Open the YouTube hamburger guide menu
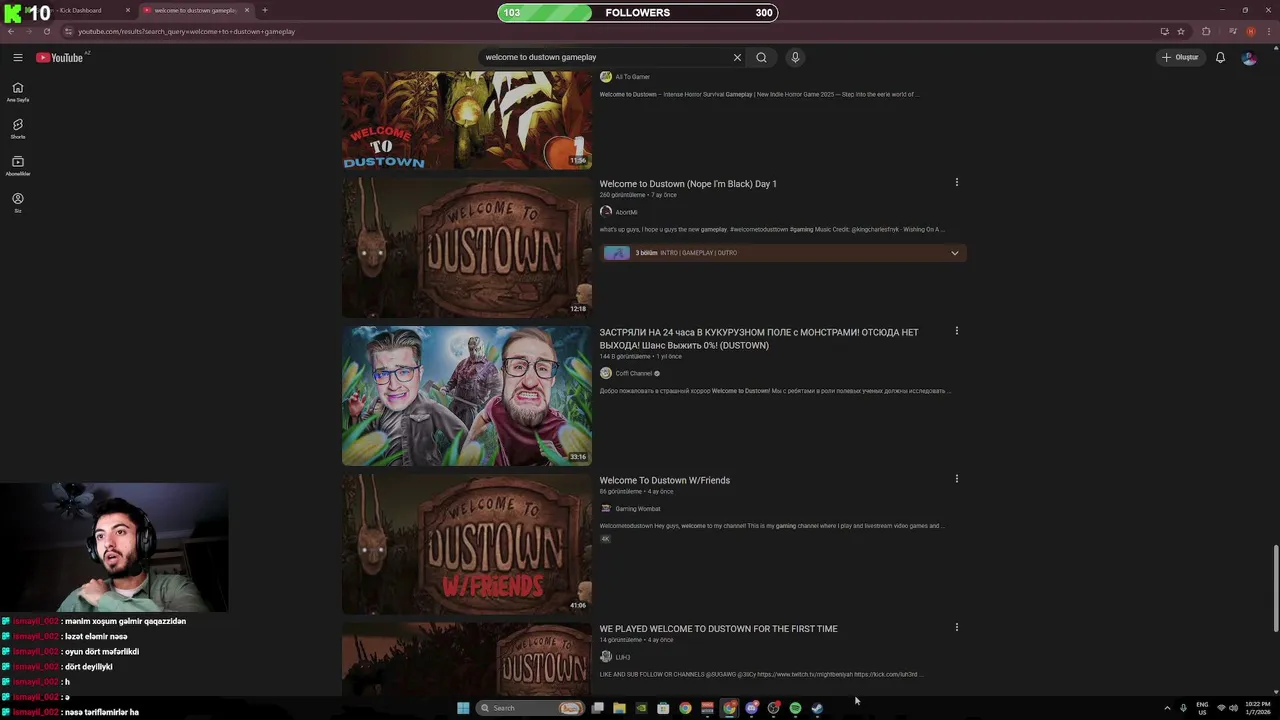1280x720 pixels. [17, 57]
